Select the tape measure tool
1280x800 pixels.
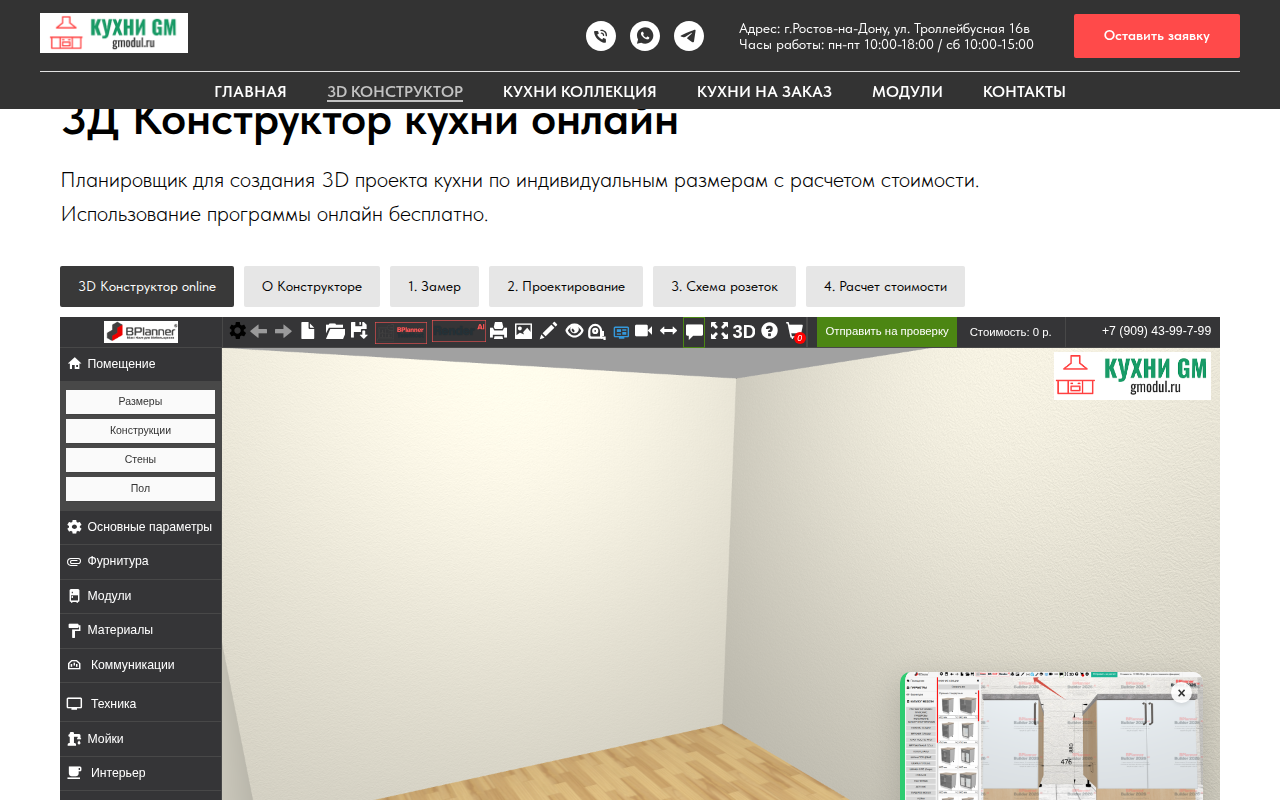(x=597, y=331)
